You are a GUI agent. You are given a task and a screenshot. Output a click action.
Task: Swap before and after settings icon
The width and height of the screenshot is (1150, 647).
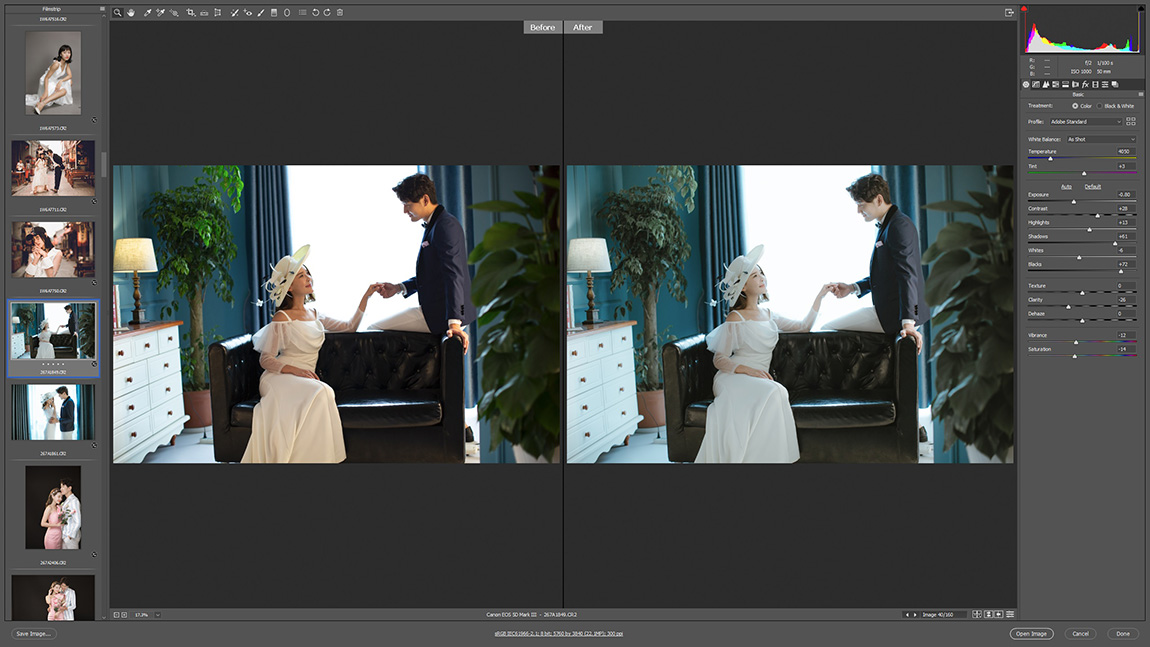pos(988,615)
